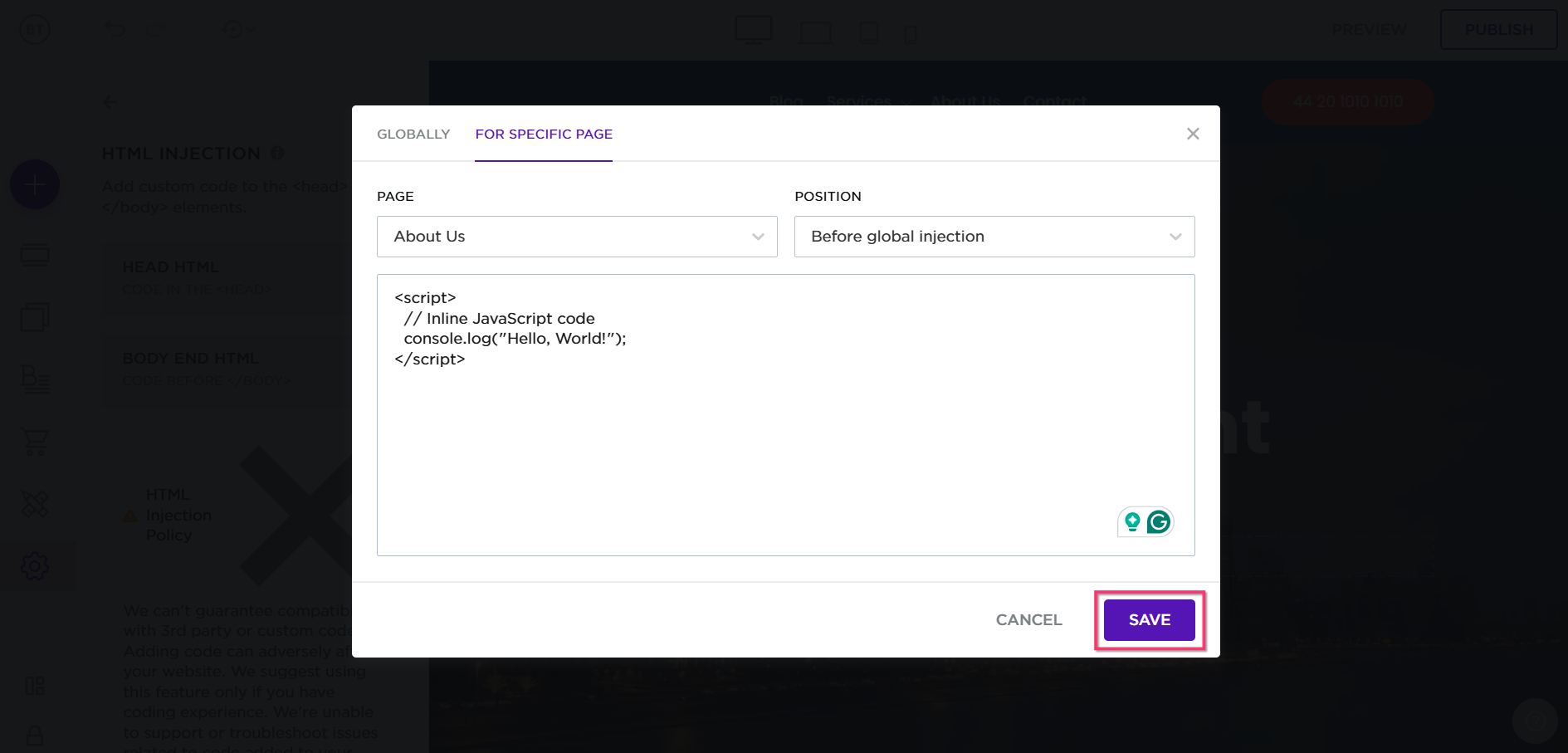Viewport: 1568px width, 753px height.
Task: Click the undo arrow icon
Action: [x=115, y=30]
